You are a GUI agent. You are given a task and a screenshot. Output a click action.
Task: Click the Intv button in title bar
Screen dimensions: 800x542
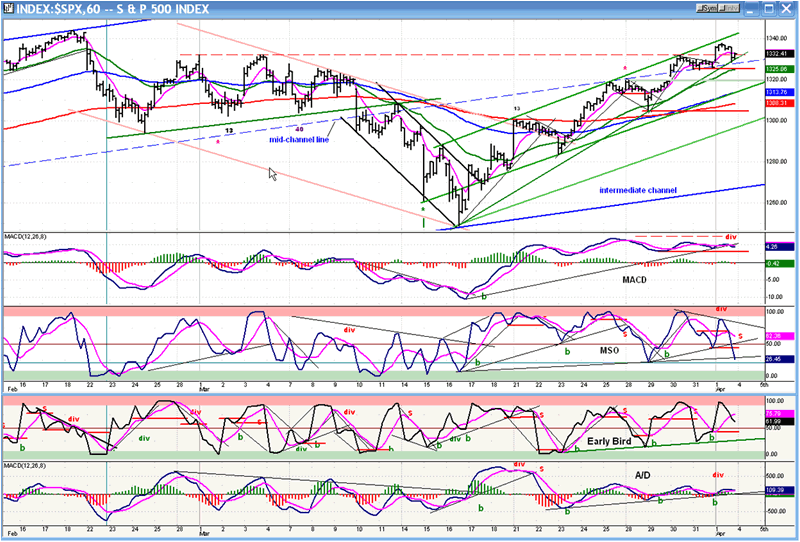(x=730, y=9)
